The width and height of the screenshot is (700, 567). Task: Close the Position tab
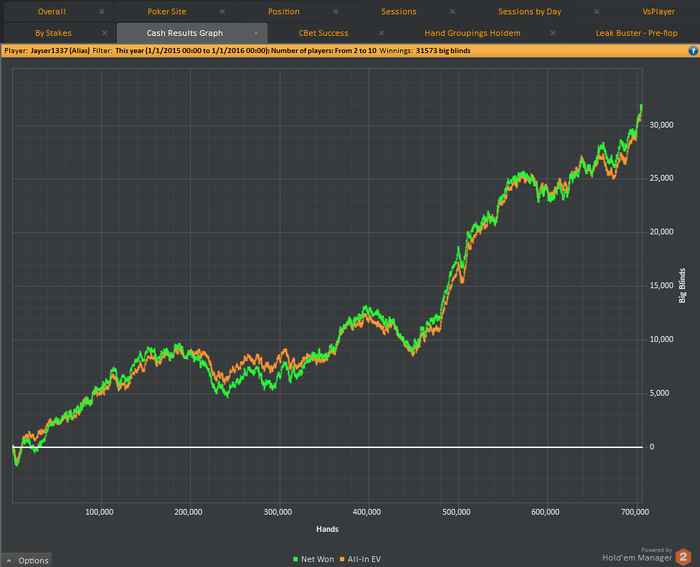click(336, 12)
